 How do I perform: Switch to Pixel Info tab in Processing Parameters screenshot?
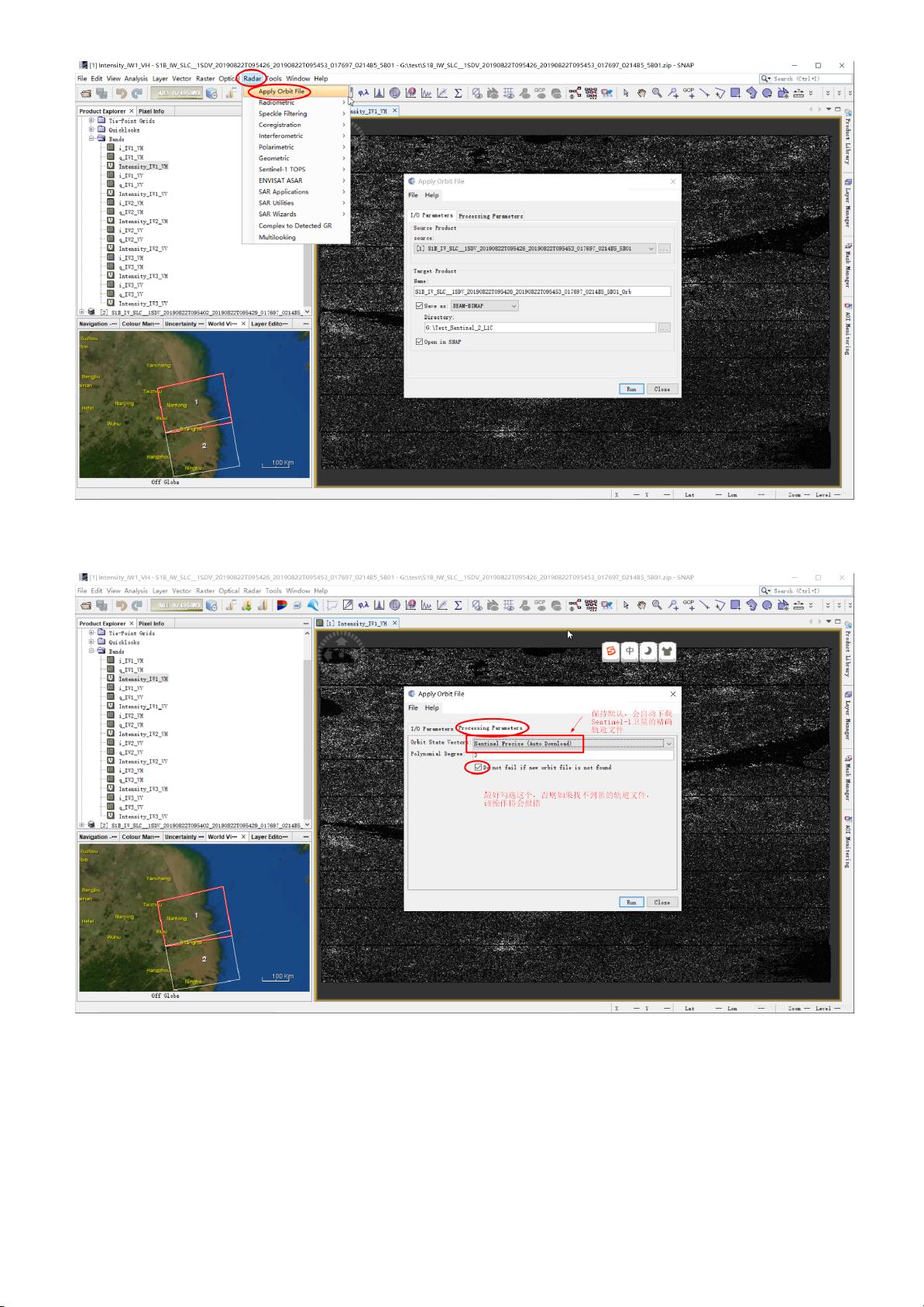tap(152, 623)
